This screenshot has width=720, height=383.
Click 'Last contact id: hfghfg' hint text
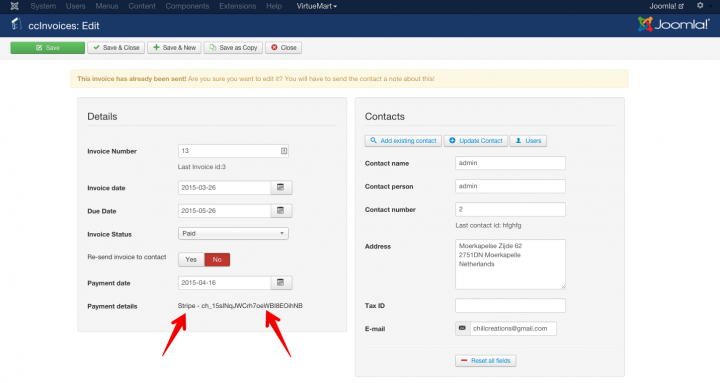click(488, 225)
